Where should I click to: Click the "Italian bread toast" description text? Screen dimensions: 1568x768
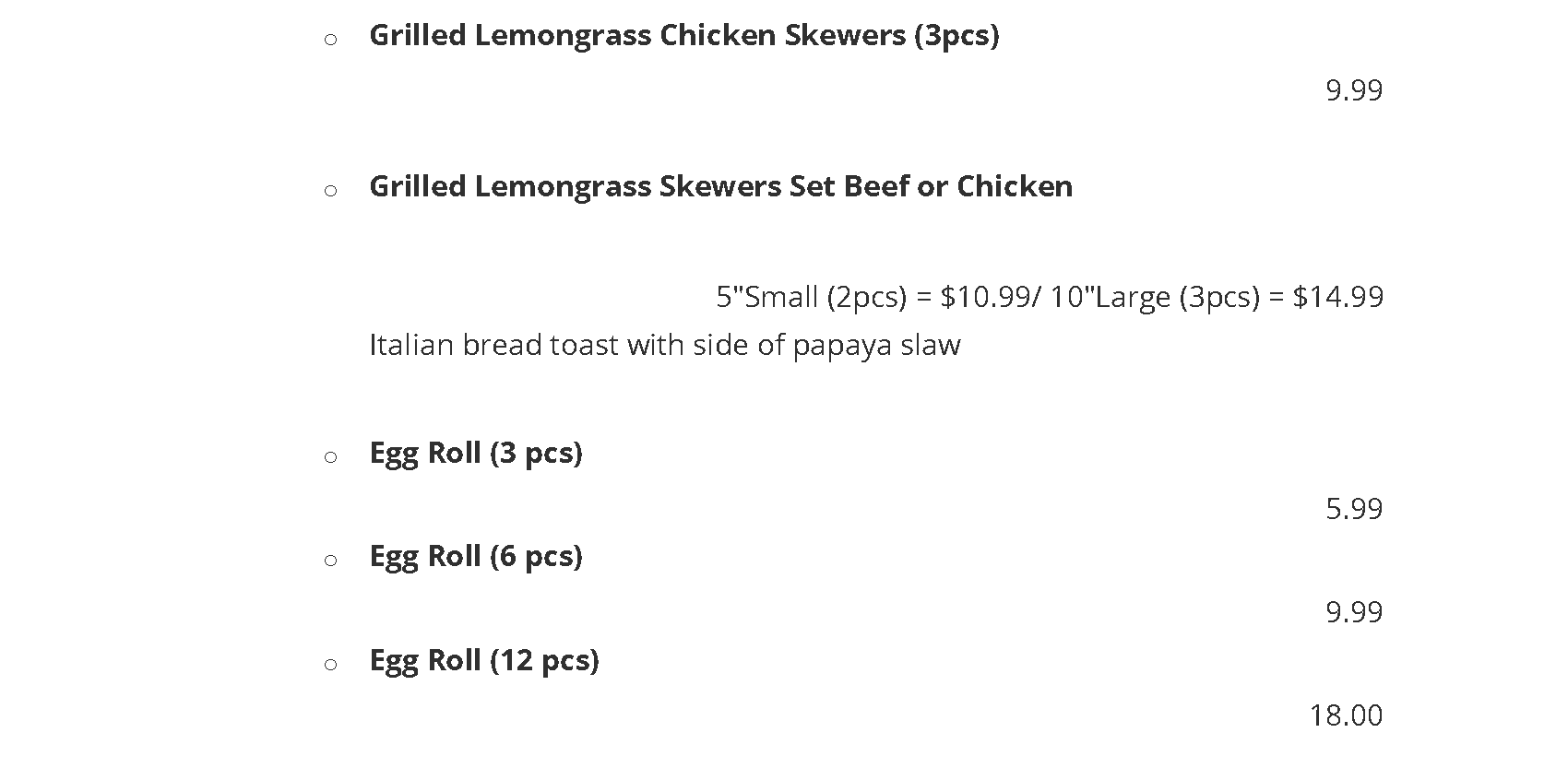(494, 345)
